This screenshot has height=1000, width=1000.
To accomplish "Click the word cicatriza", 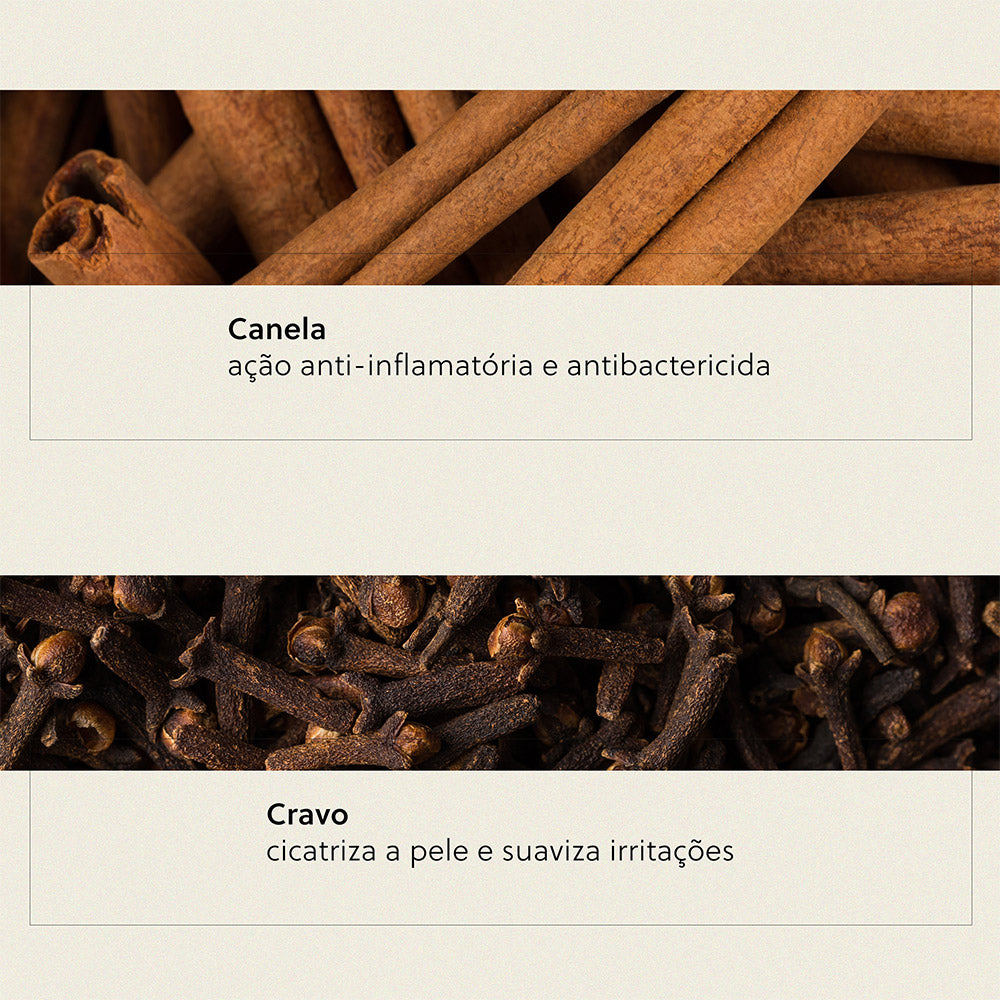I will pyautogui.click(x=321, y=851).
